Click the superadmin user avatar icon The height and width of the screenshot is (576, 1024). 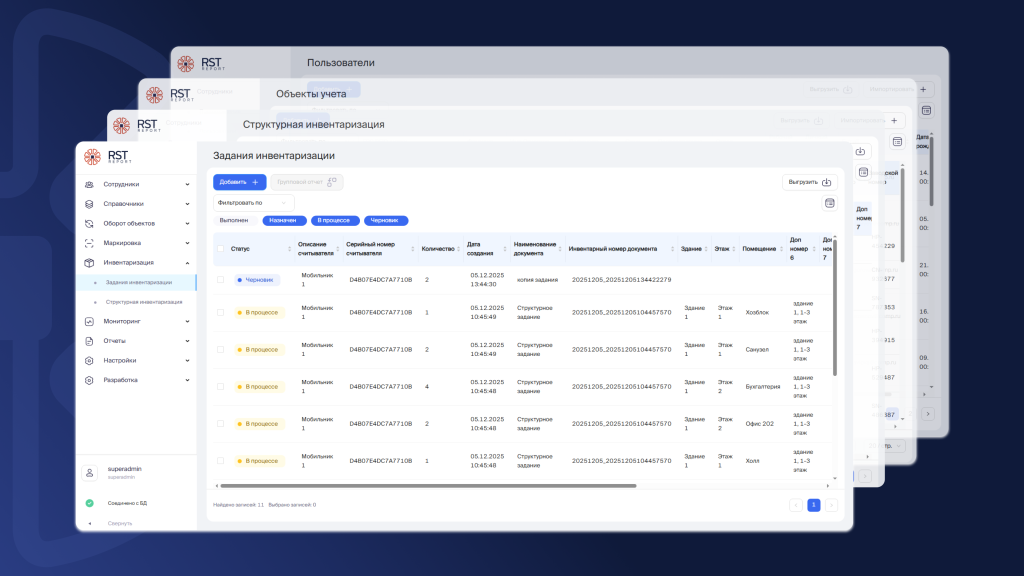click(x=89, y=472)
